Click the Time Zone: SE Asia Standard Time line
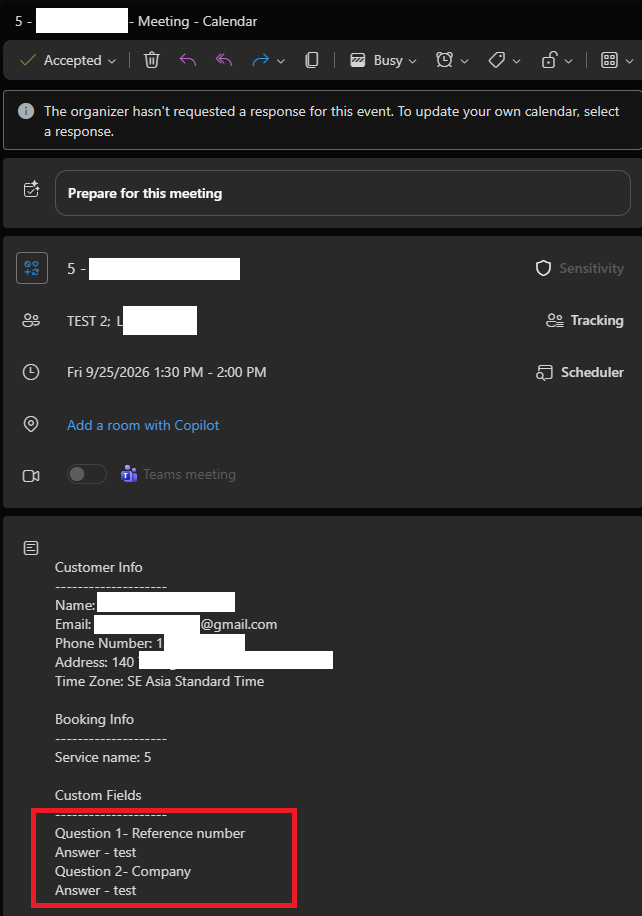 tap(159, 681)
